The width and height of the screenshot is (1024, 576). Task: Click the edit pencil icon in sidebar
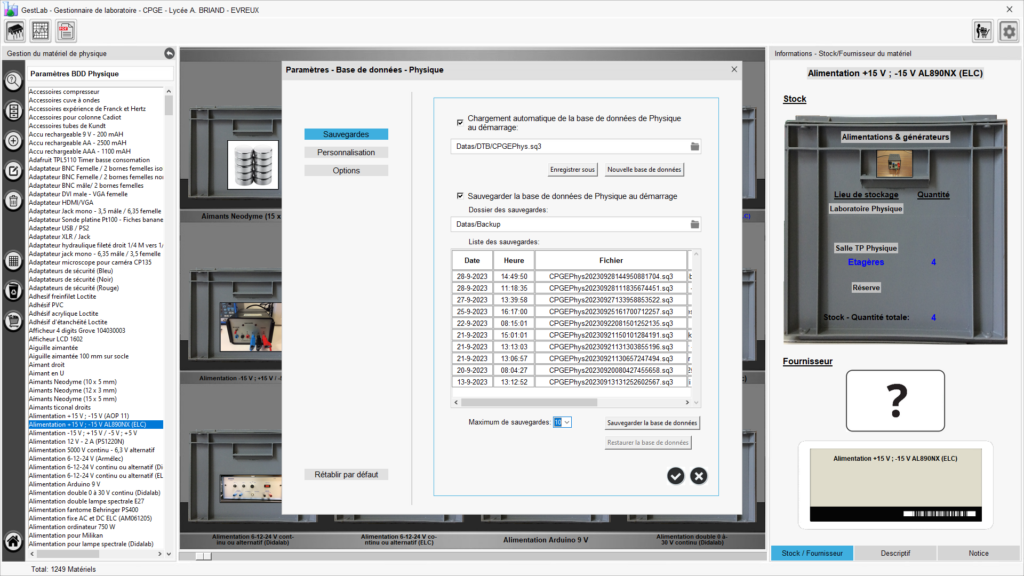coord(14,171)
